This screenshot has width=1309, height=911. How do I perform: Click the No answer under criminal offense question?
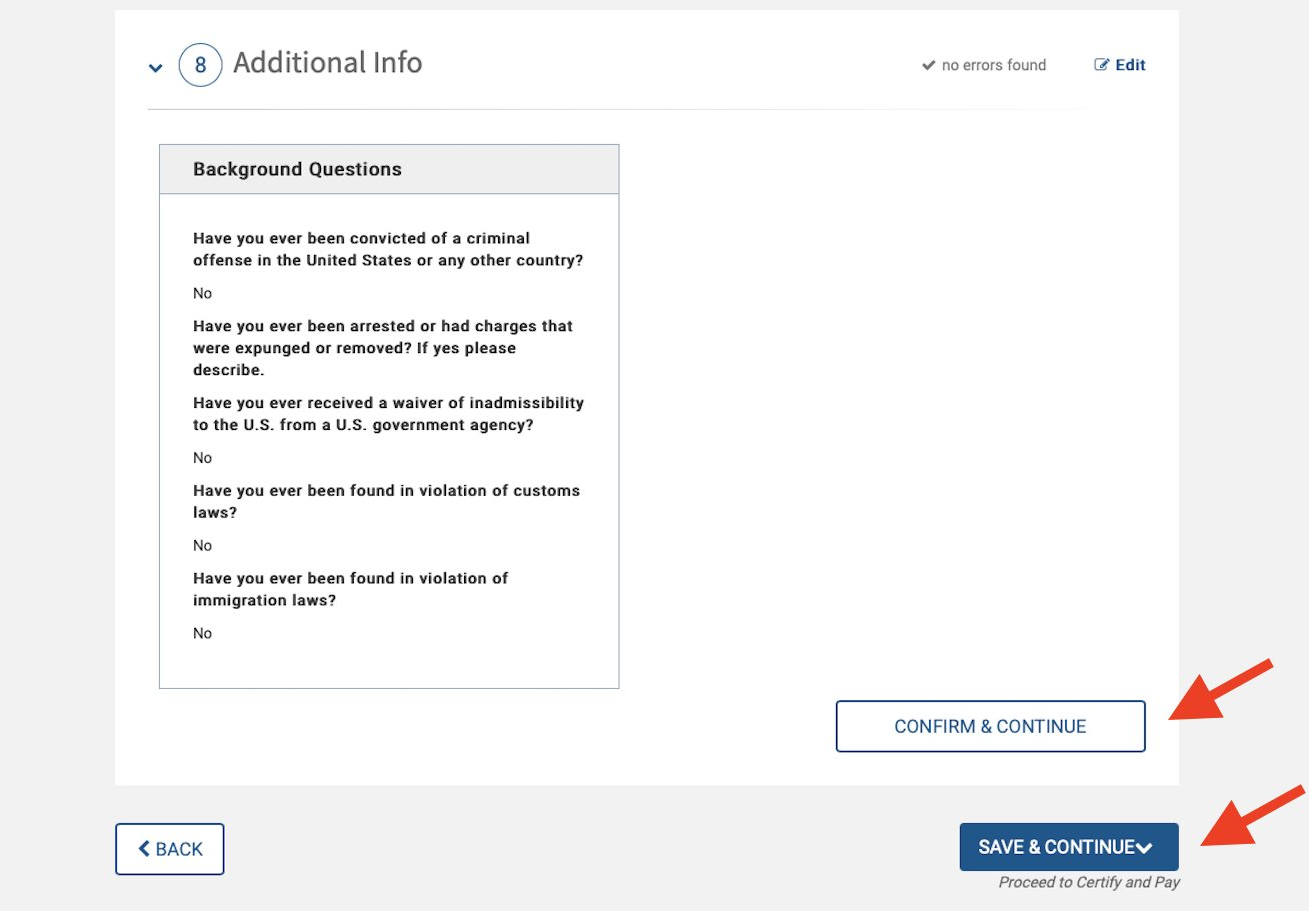tap(203, 293)
